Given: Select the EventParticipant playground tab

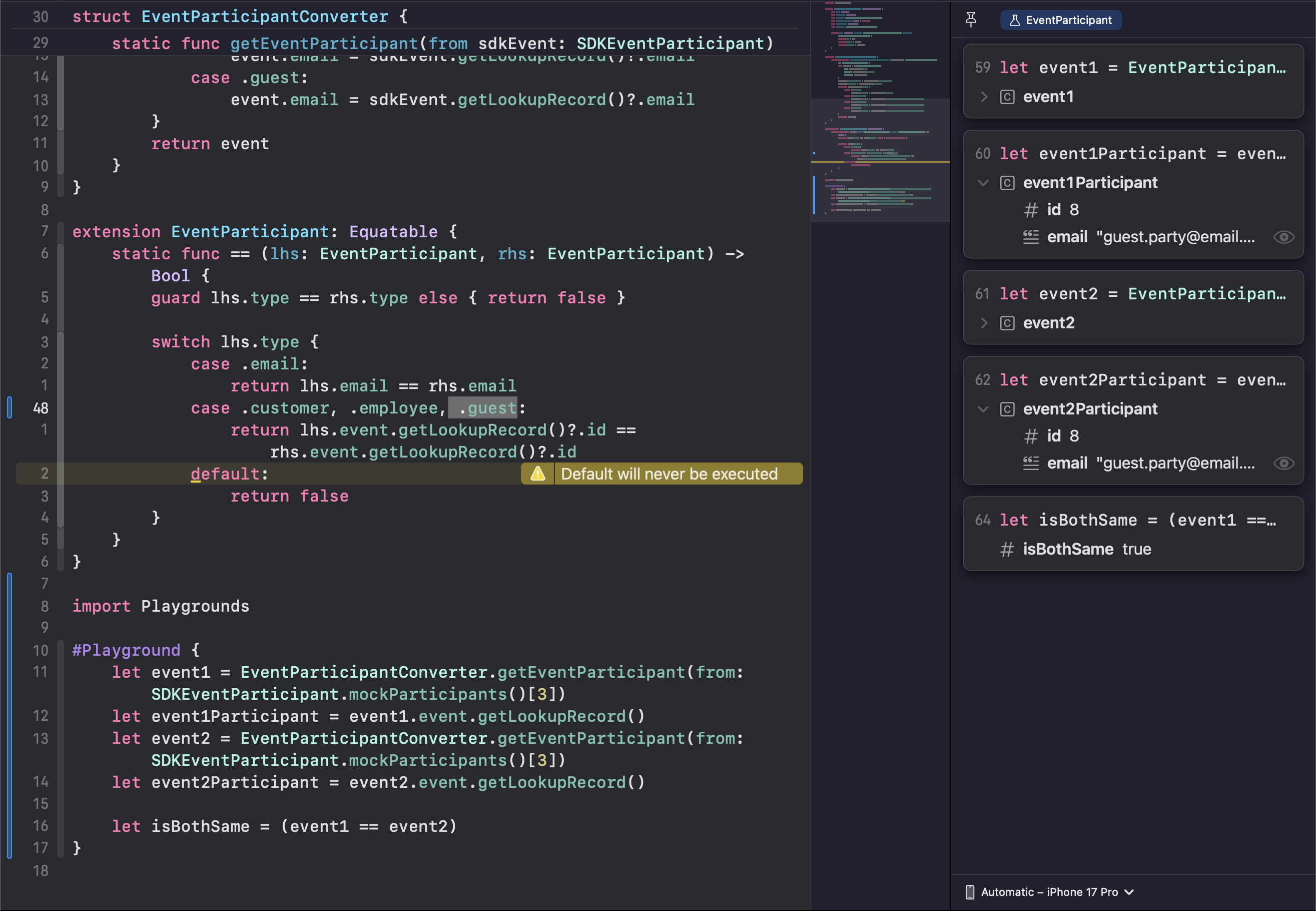Looking at the screenshot, I should click(1060, 20).
